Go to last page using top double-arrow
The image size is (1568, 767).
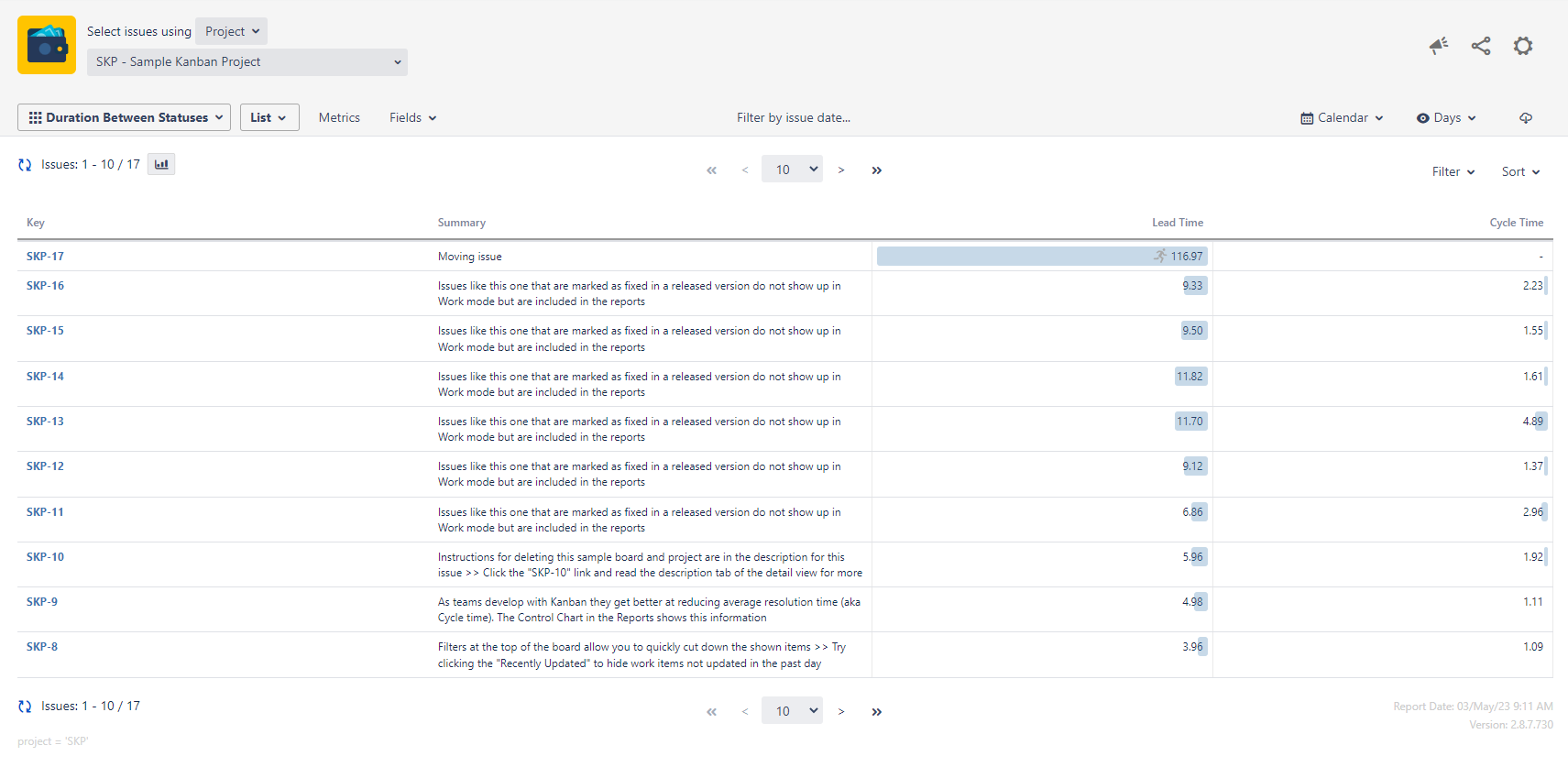tap(876, 170)
